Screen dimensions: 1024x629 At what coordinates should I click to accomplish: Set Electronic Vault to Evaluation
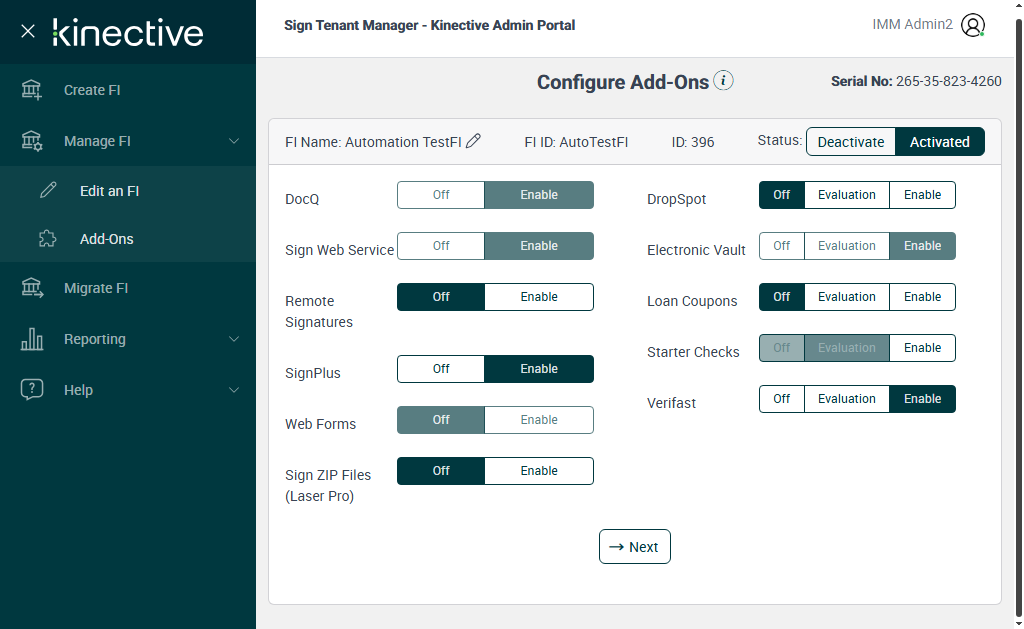846,246
